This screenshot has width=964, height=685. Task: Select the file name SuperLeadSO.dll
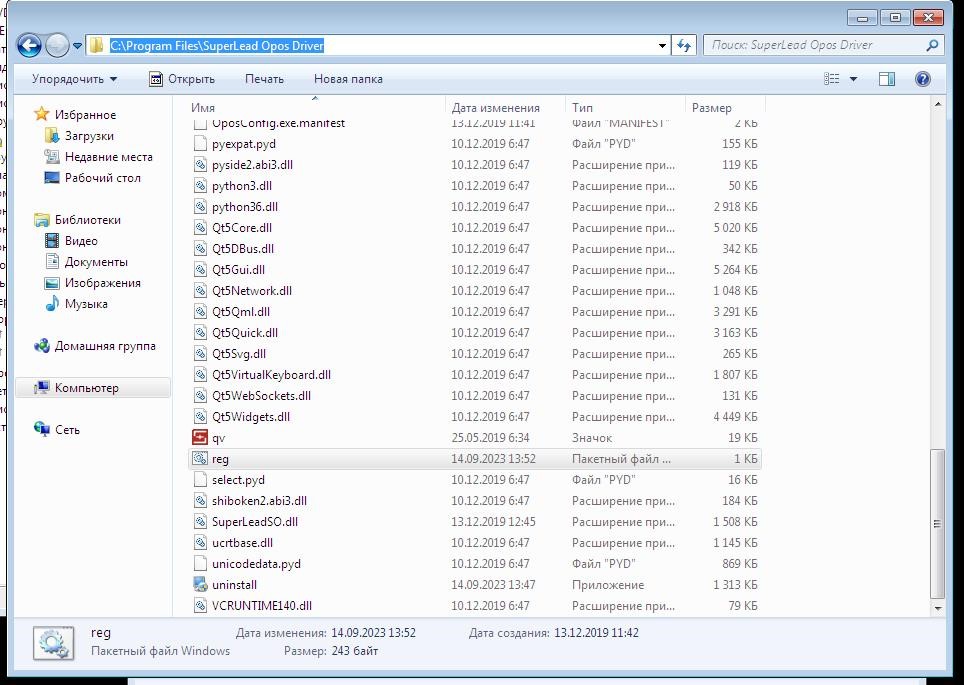[255, 521]
